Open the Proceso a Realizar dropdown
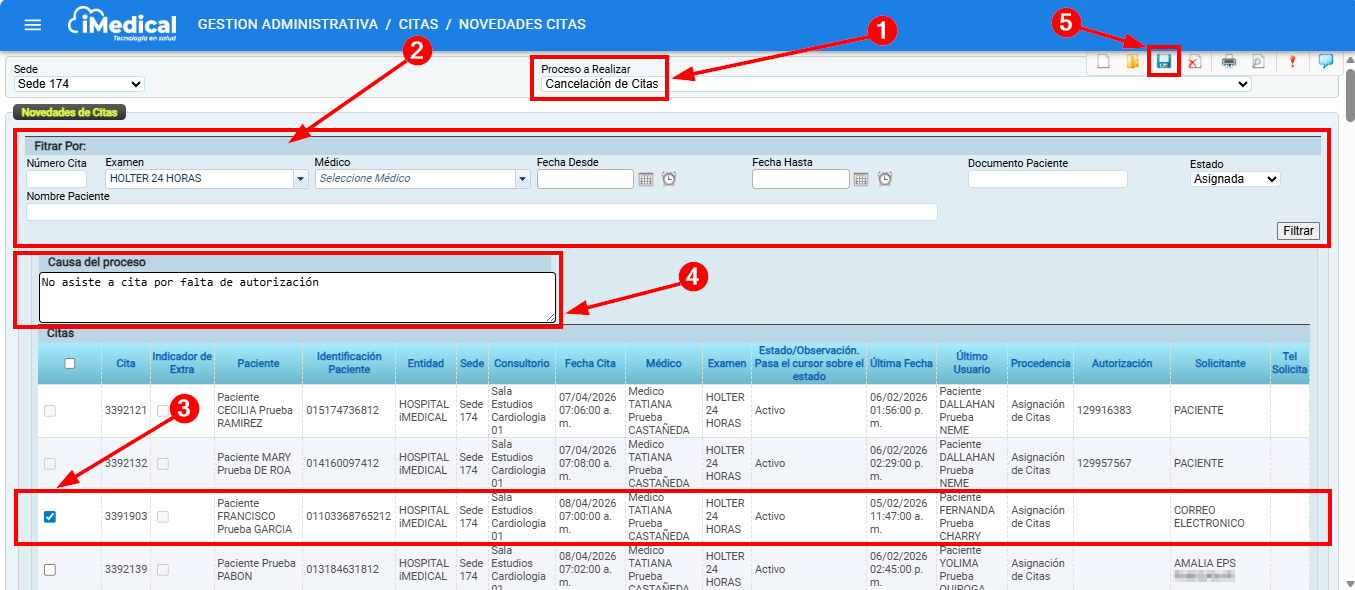This screenshot has height=590, width=1355. pos(895,84)
